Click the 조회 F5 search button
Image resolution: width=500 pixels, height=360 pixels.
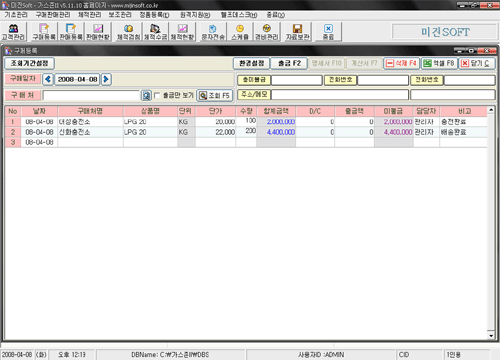coord(214,96)
